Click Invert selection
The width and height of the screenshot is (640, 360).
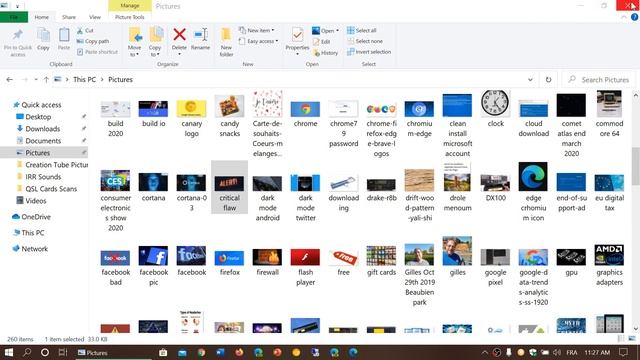(x=369, y=52)
